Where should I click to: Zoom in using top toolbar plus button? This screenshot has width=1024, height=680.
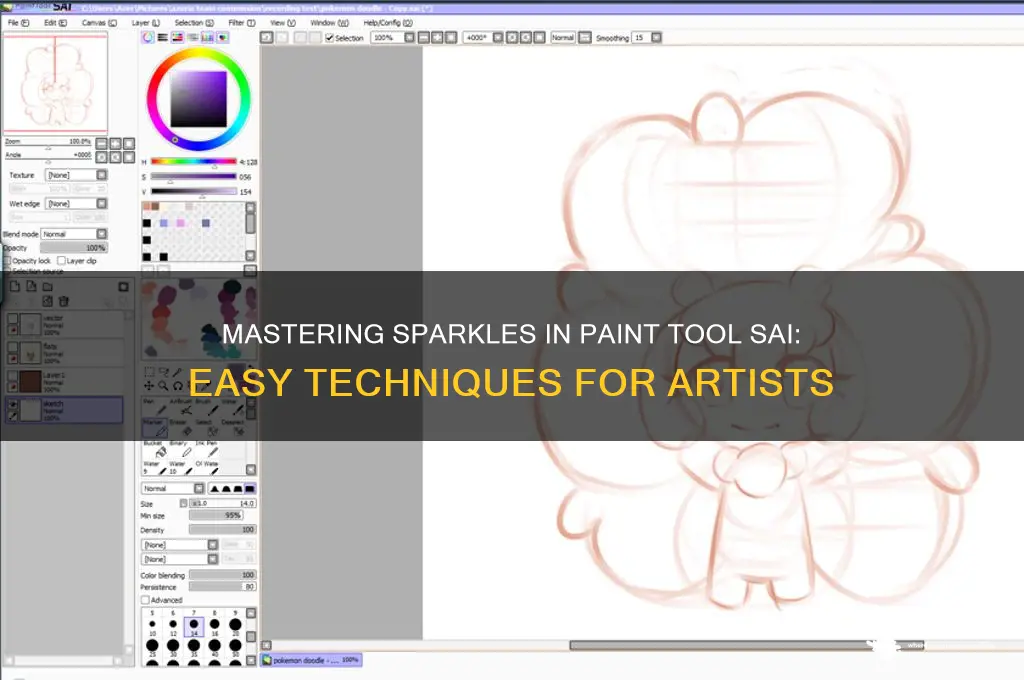[437, 38]
